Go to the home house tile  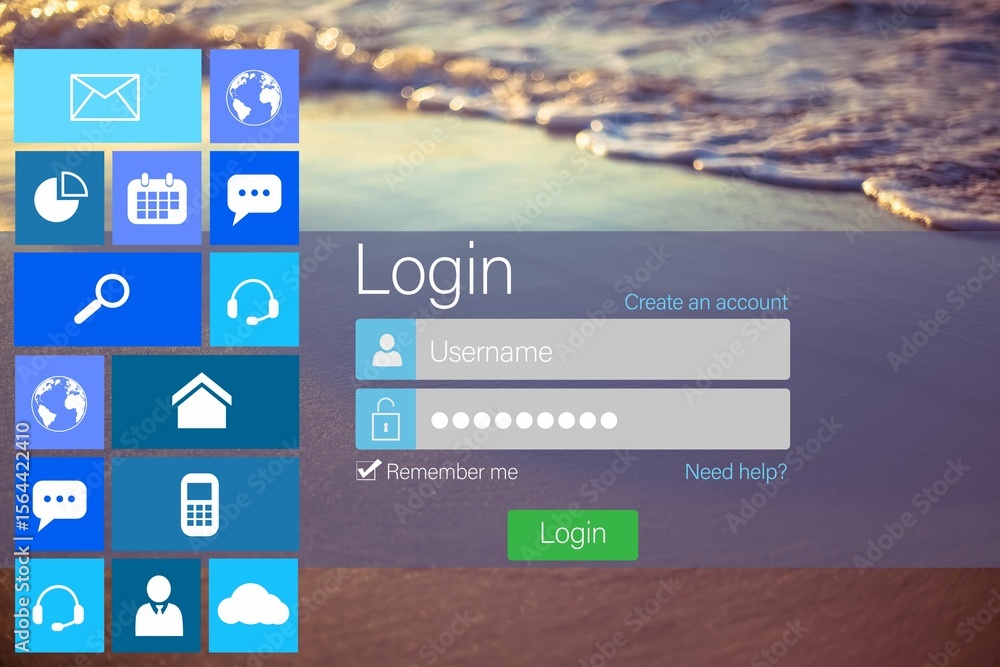205,402
